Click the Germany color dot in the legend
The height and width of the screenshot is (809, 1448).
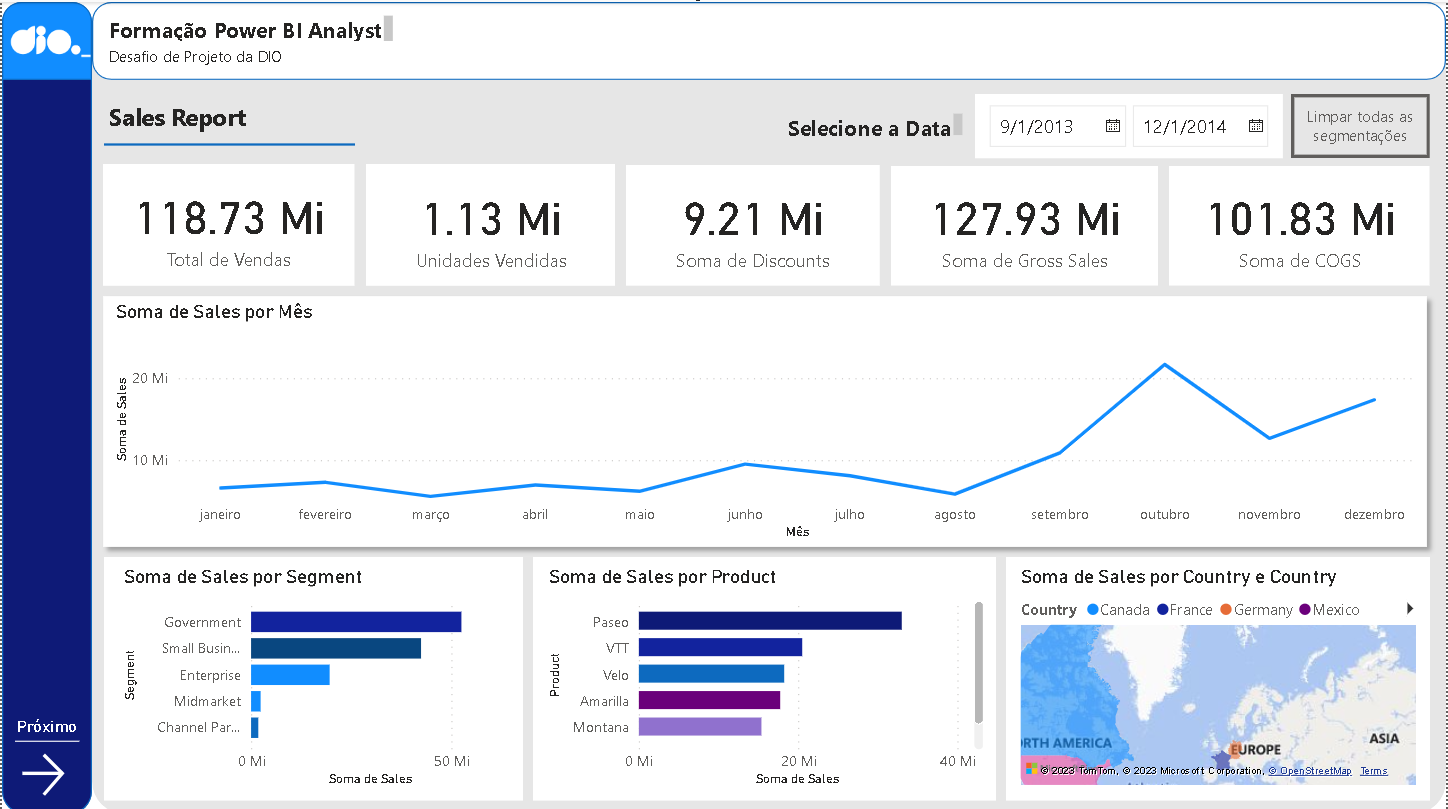click(1225, 608)
